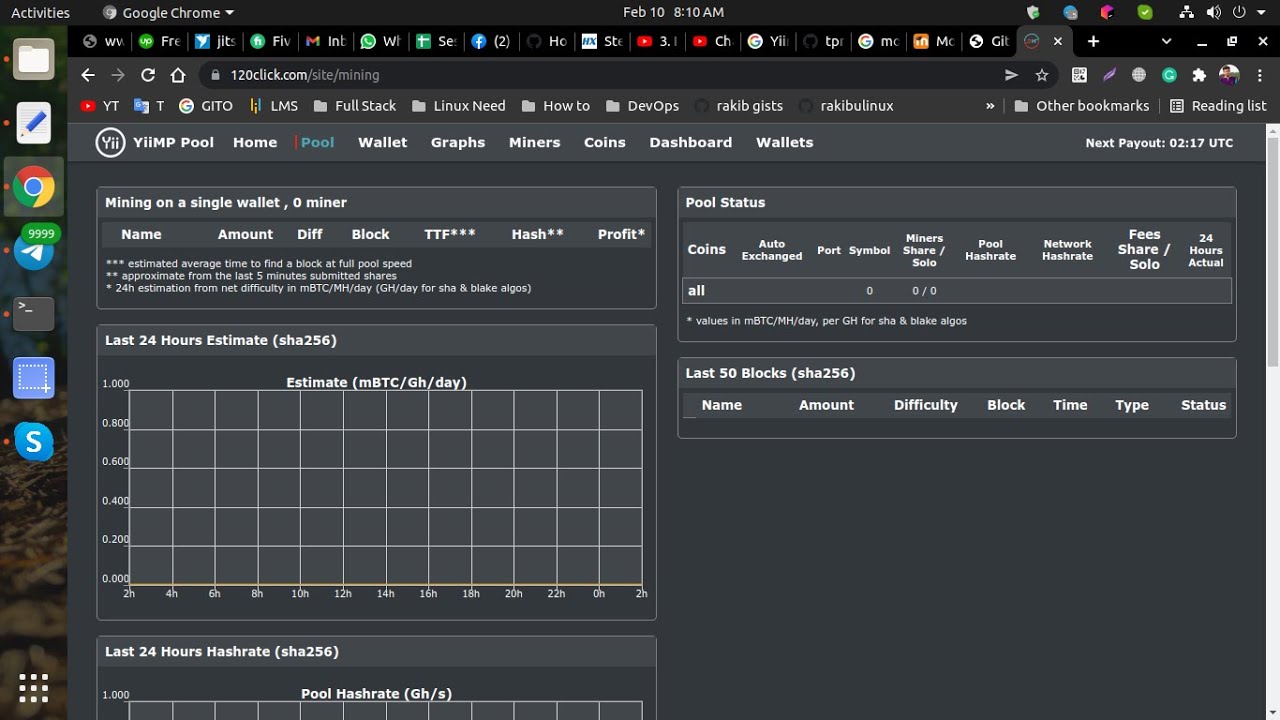1280x720 pixels.
Task: Open the clock calendar Feb 10
Action: pos(673,12)
